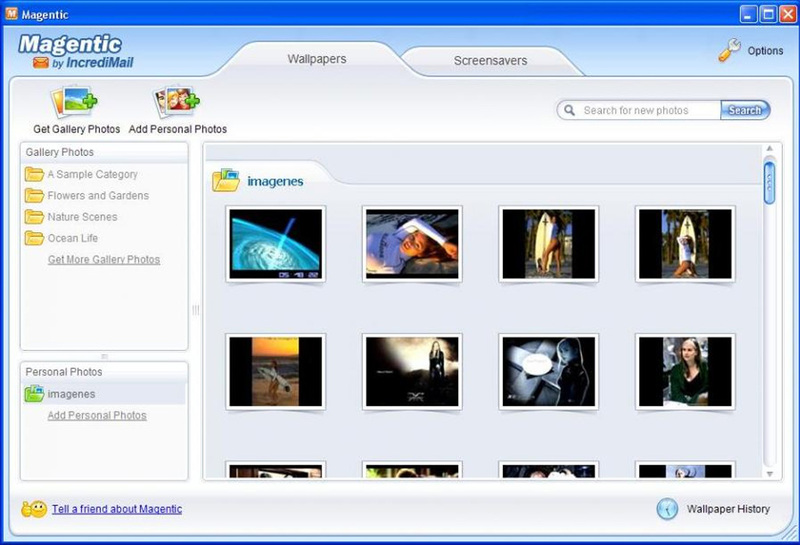Click the sidebar vertical splitter handle
800x545 pixels.
click(195, 310)
